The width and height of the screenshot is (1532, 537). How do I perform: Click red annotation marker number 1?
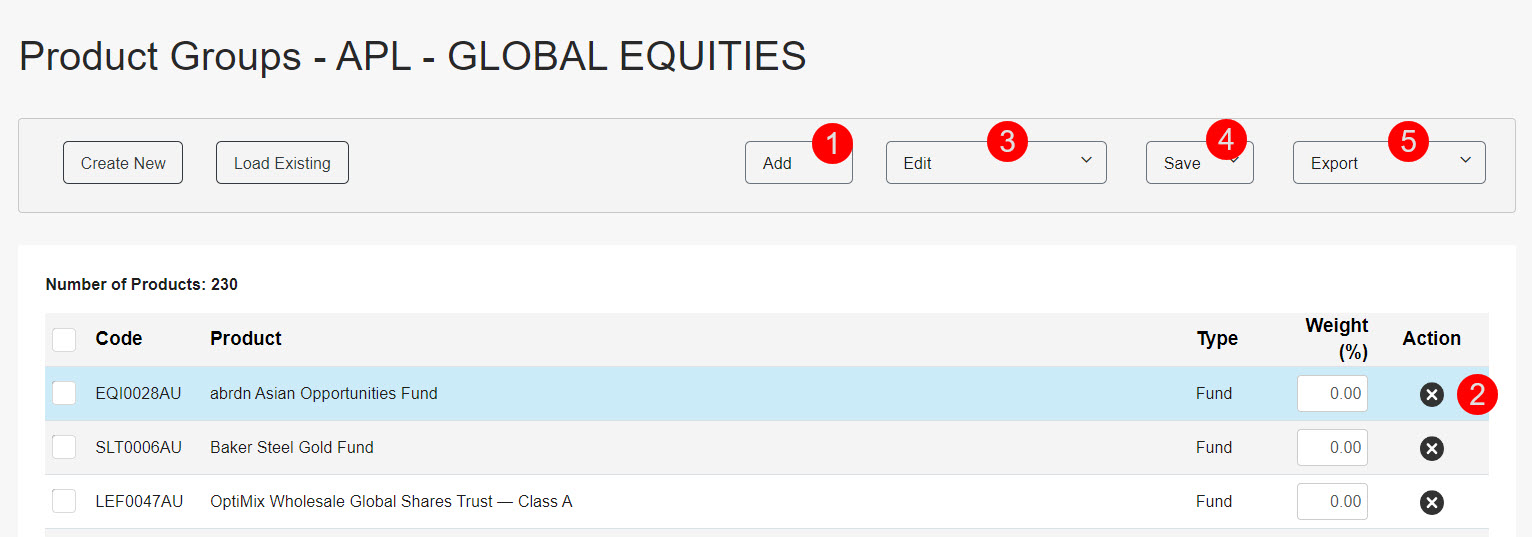(x=832, y=142)
